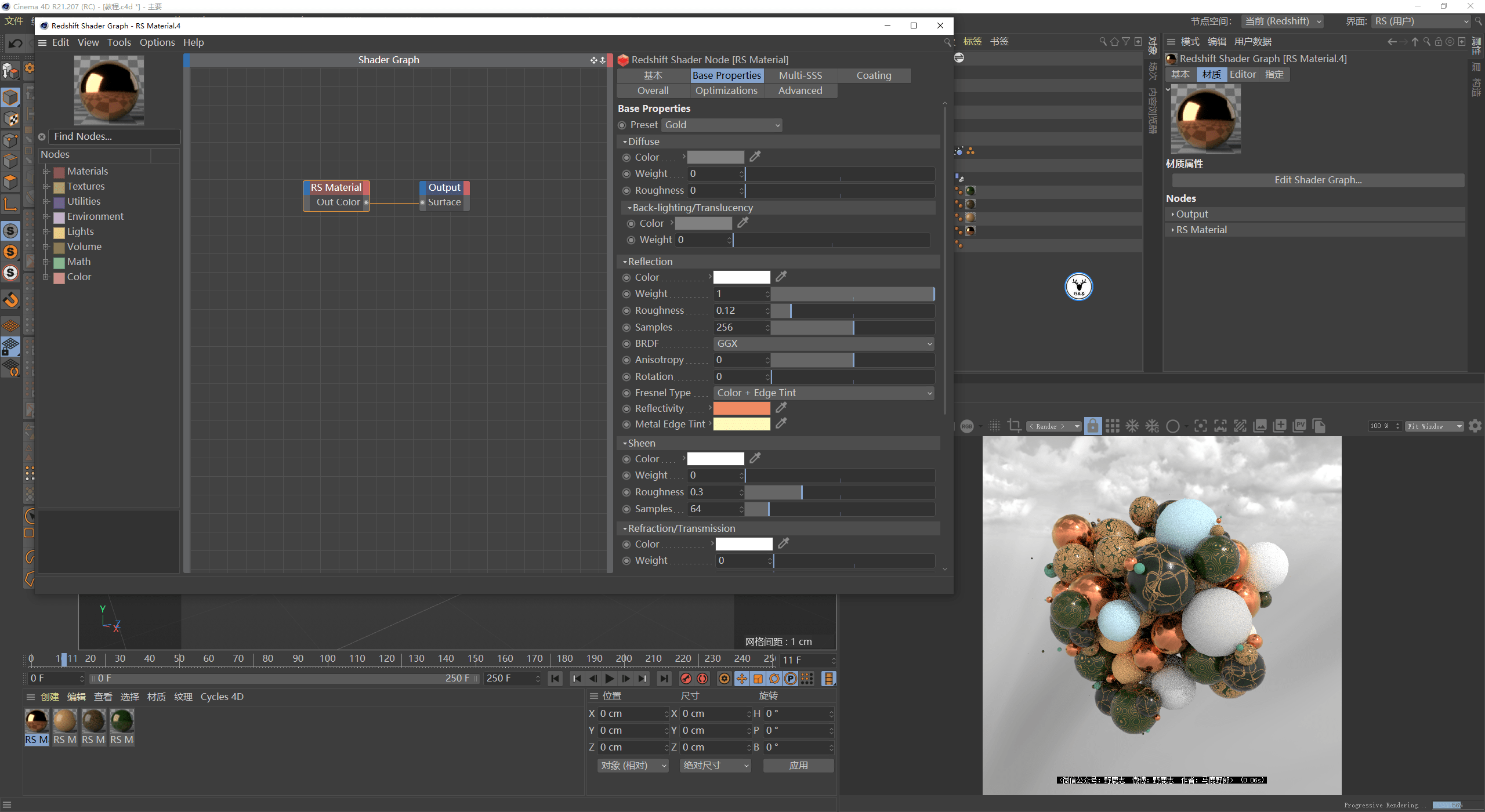Click the record active objects keyframe button
Image resolution: width=1485 pixels, height=812 pixels.
pyautogui.click(x=686, y=679)
